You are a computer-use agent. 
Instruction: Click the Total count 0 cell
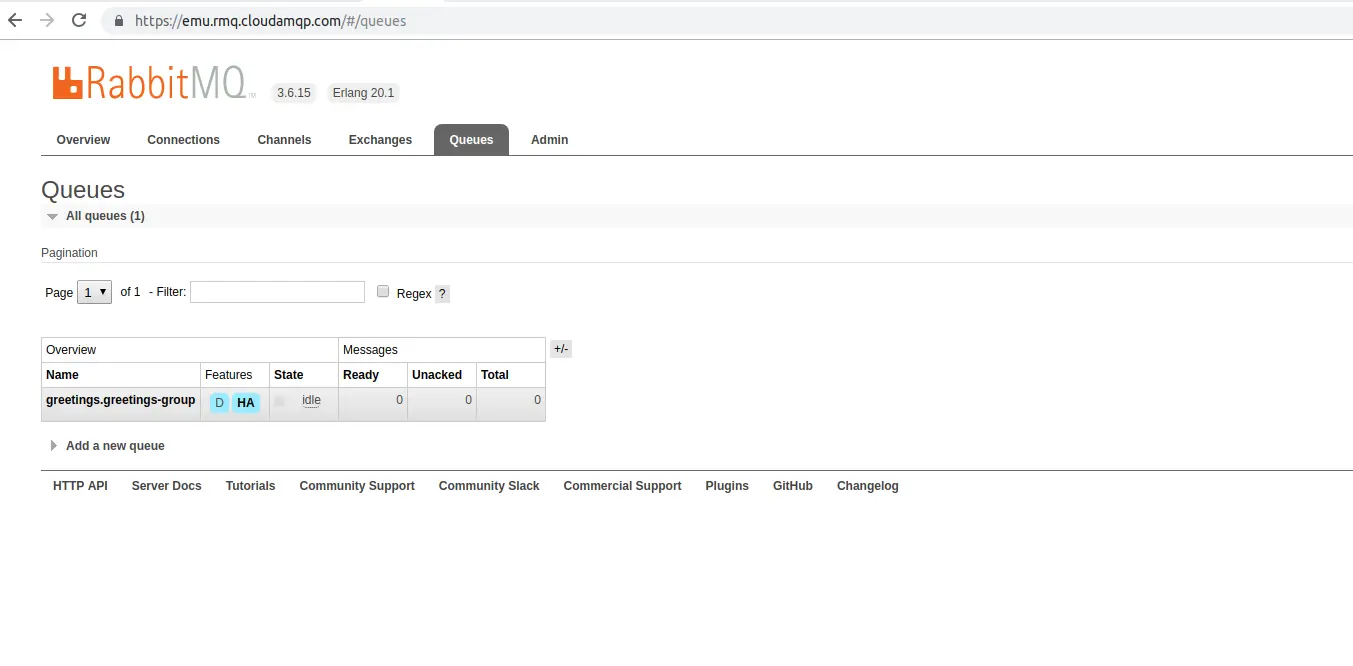(x=511, y=404)
